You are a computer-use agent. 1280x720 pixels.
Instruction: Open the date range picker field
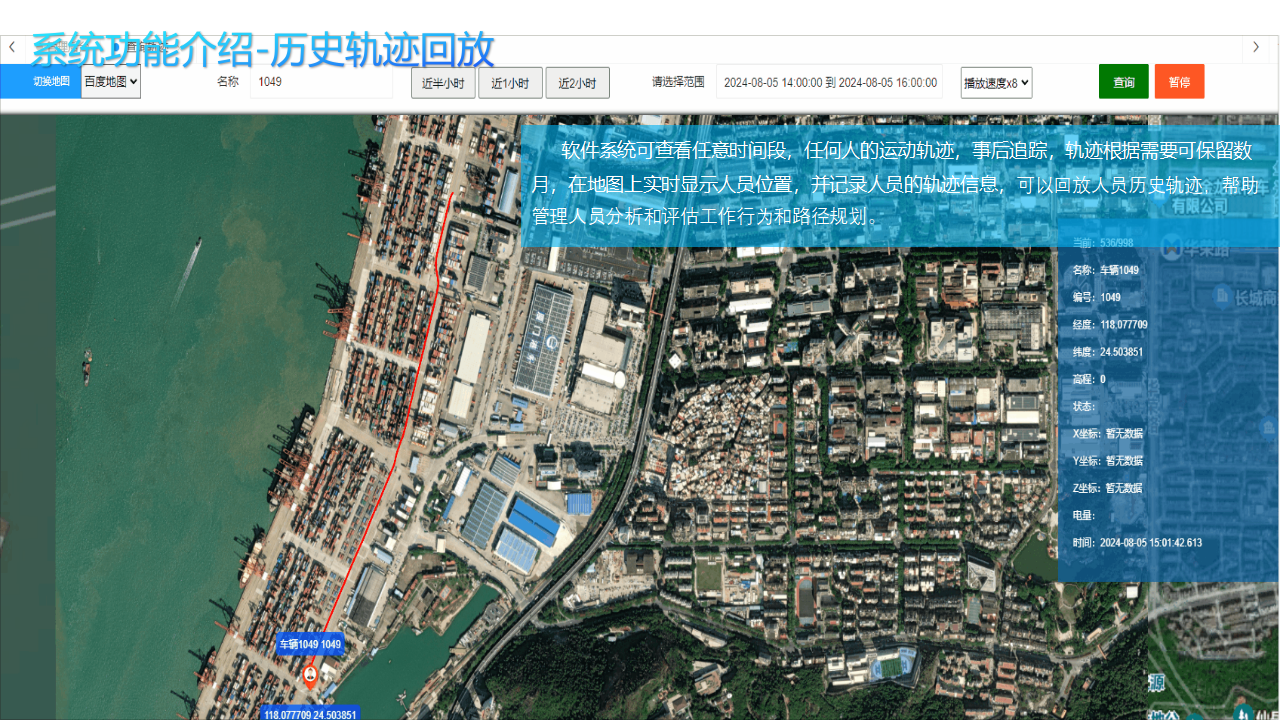829,82
